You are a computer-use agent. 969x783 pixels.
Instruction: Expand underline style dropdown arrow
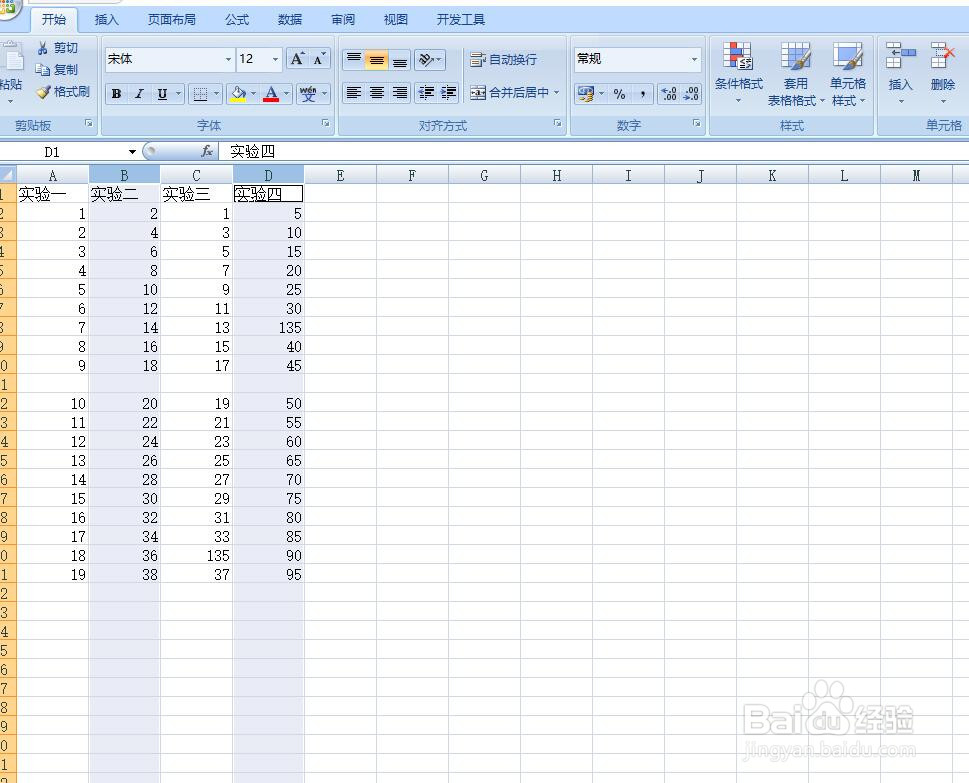coord(178,94)
